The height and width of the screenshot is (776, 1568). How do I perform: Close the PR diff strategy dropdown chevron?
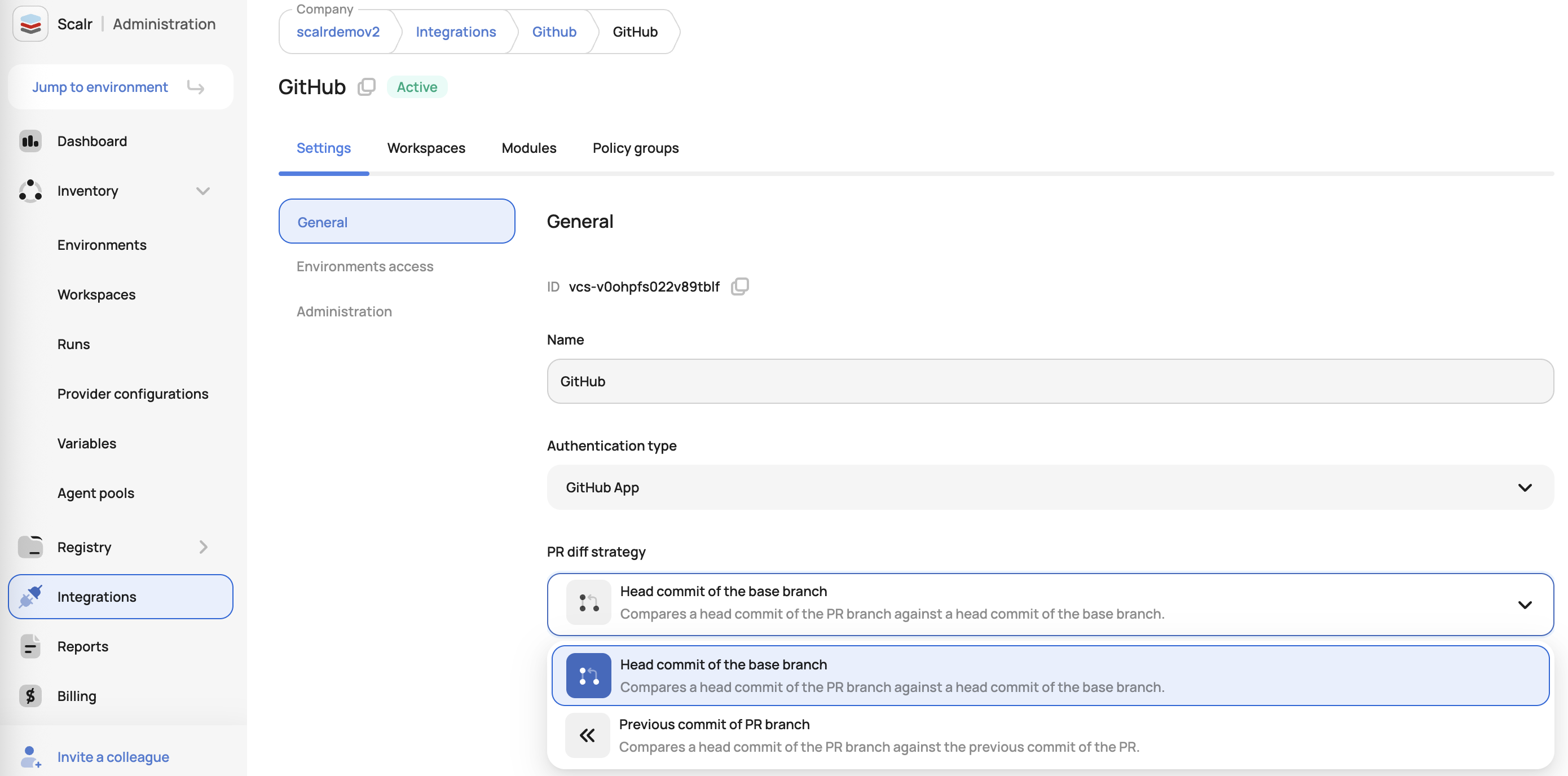1524,605
